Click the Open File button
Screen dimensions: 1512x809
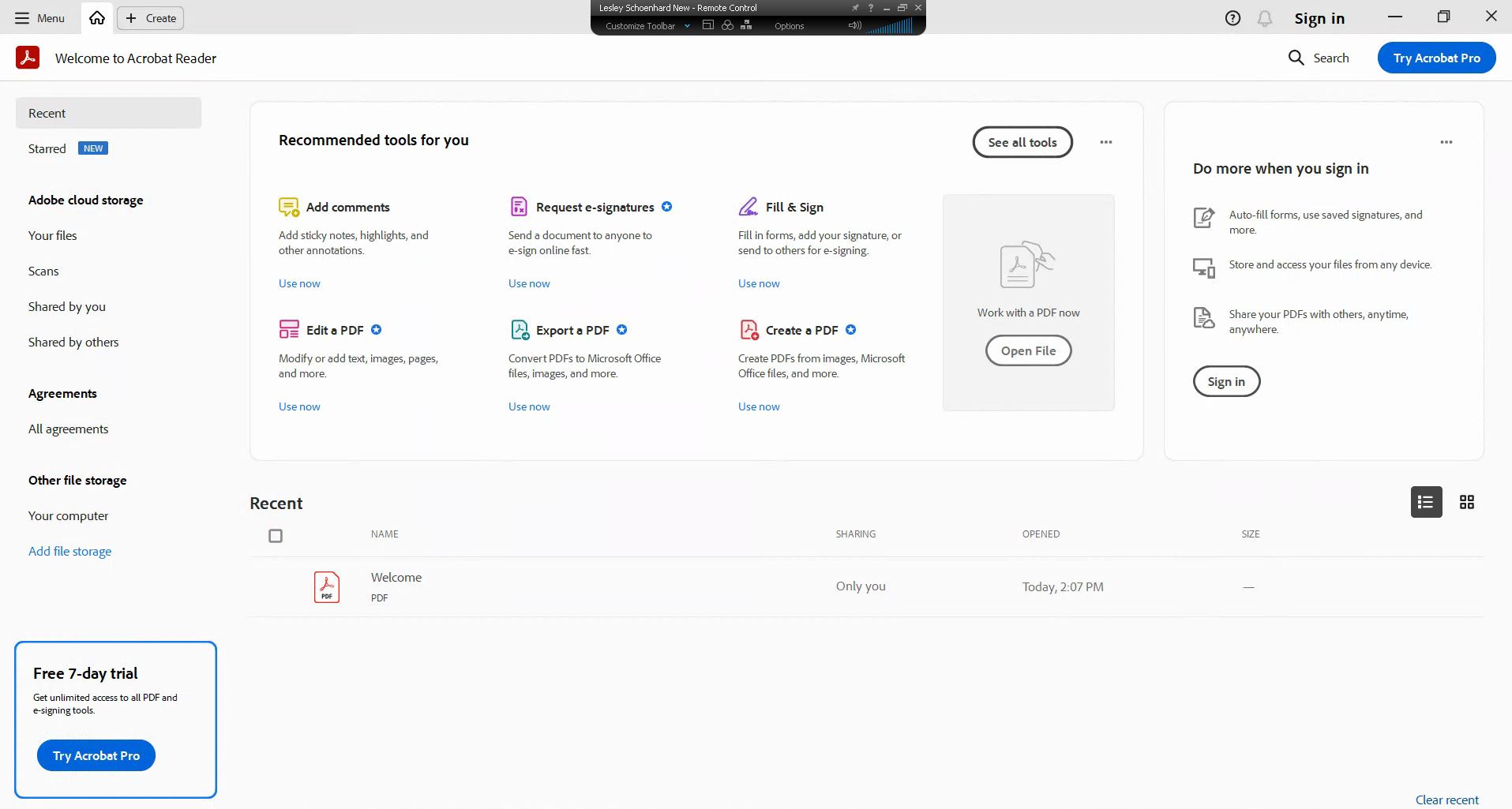(x=1028, y=350)
